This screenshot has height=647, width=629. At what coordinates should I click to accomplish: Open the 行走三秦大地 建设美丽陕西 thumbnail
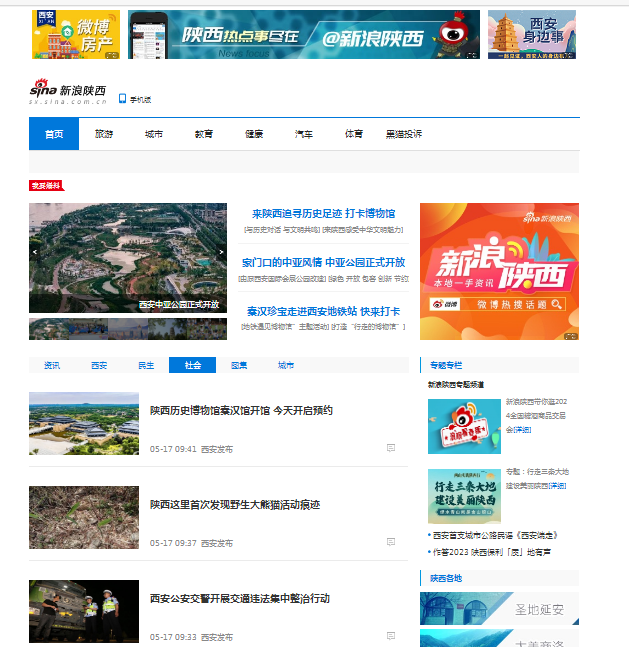pyautogui.click(x=464, y=496)
